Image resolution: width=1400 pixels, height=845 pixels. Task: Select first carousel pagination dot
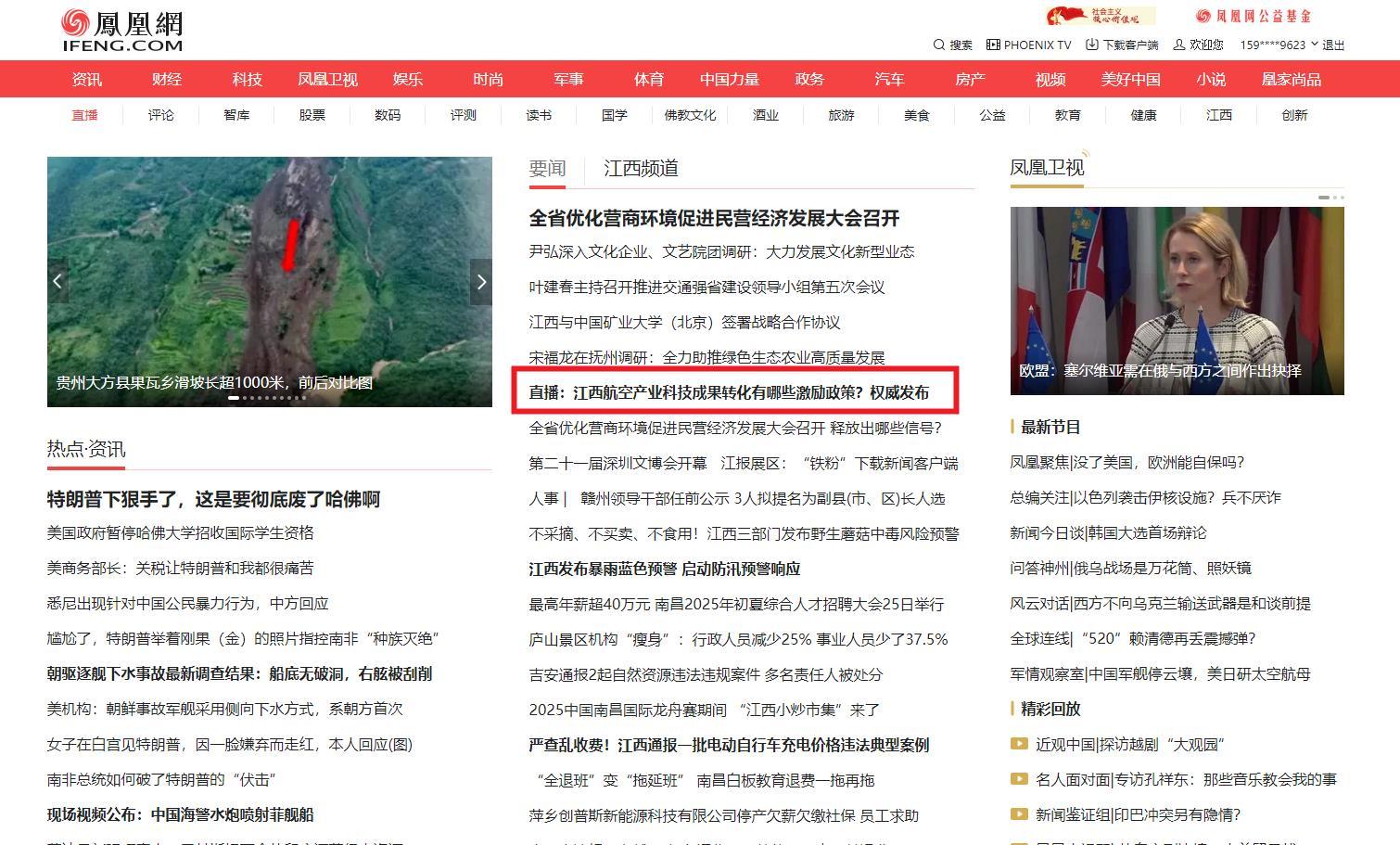[234, 398]
